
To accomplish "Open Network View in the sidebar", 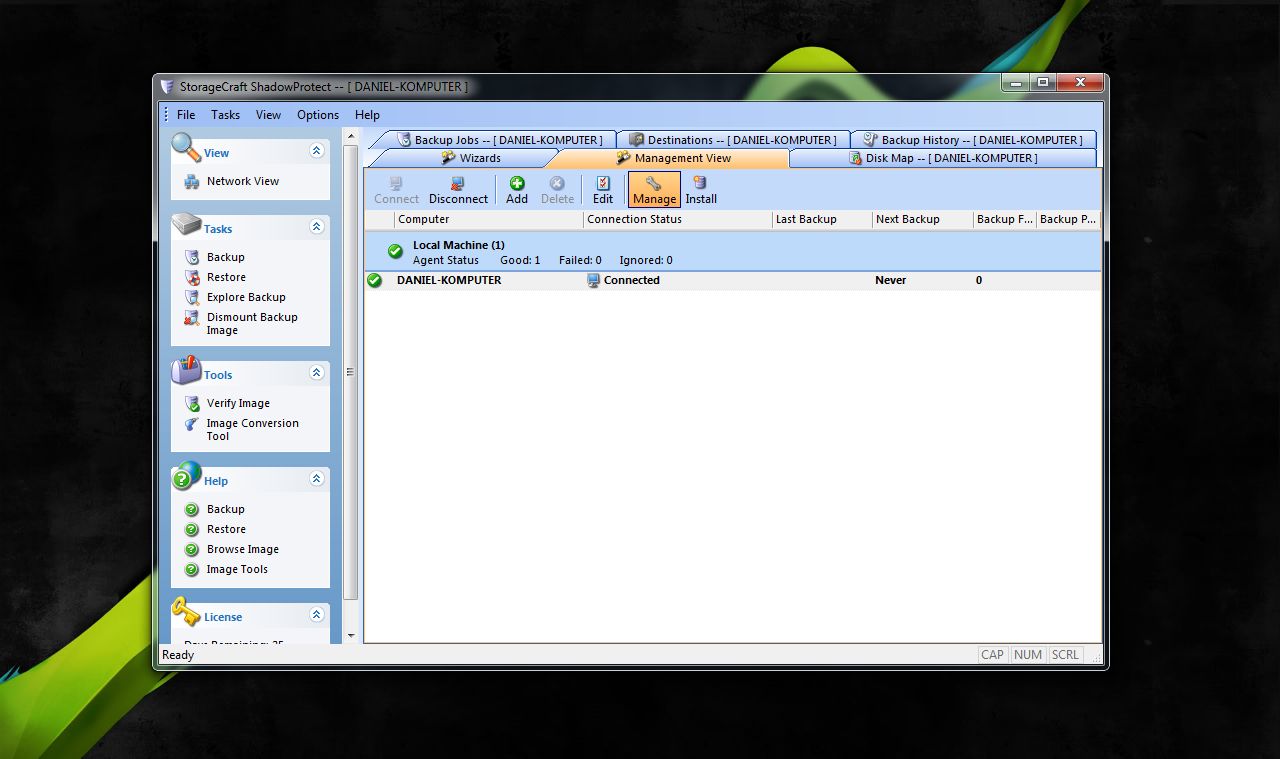I will tap(242, 181).
